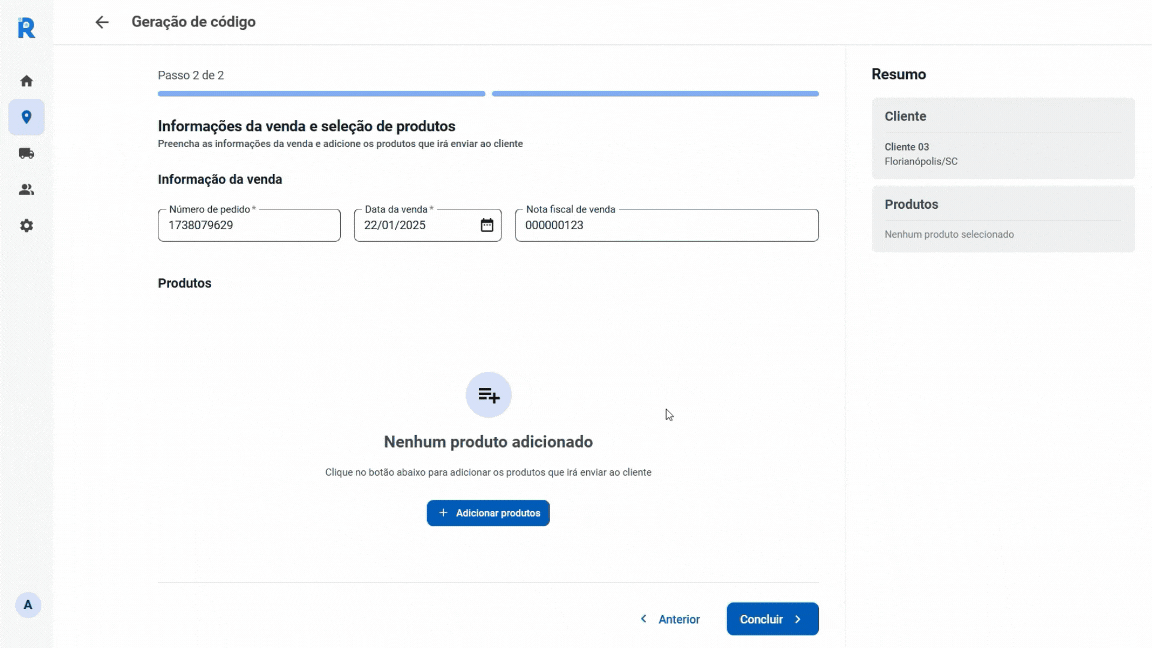This screenshot has height=648, width=1152.
Task: Click the second progress step bar
Action: pos(655,94)
